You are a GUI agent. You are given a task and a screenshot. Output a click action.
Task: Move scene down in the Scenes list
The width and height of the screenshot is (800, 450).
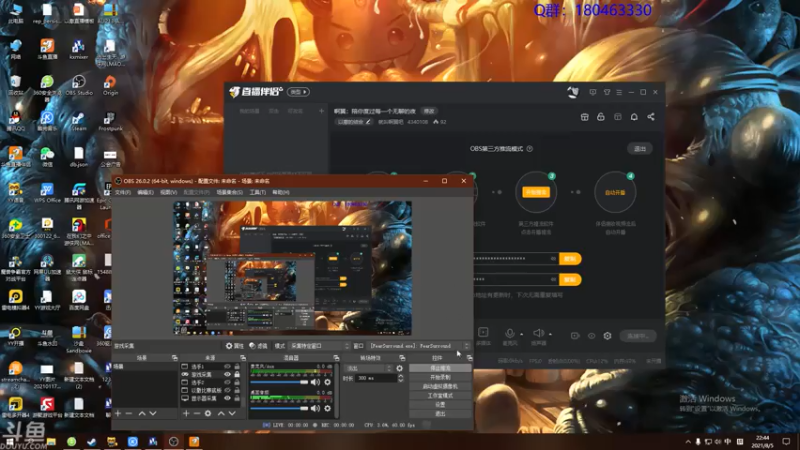point(153,413)
